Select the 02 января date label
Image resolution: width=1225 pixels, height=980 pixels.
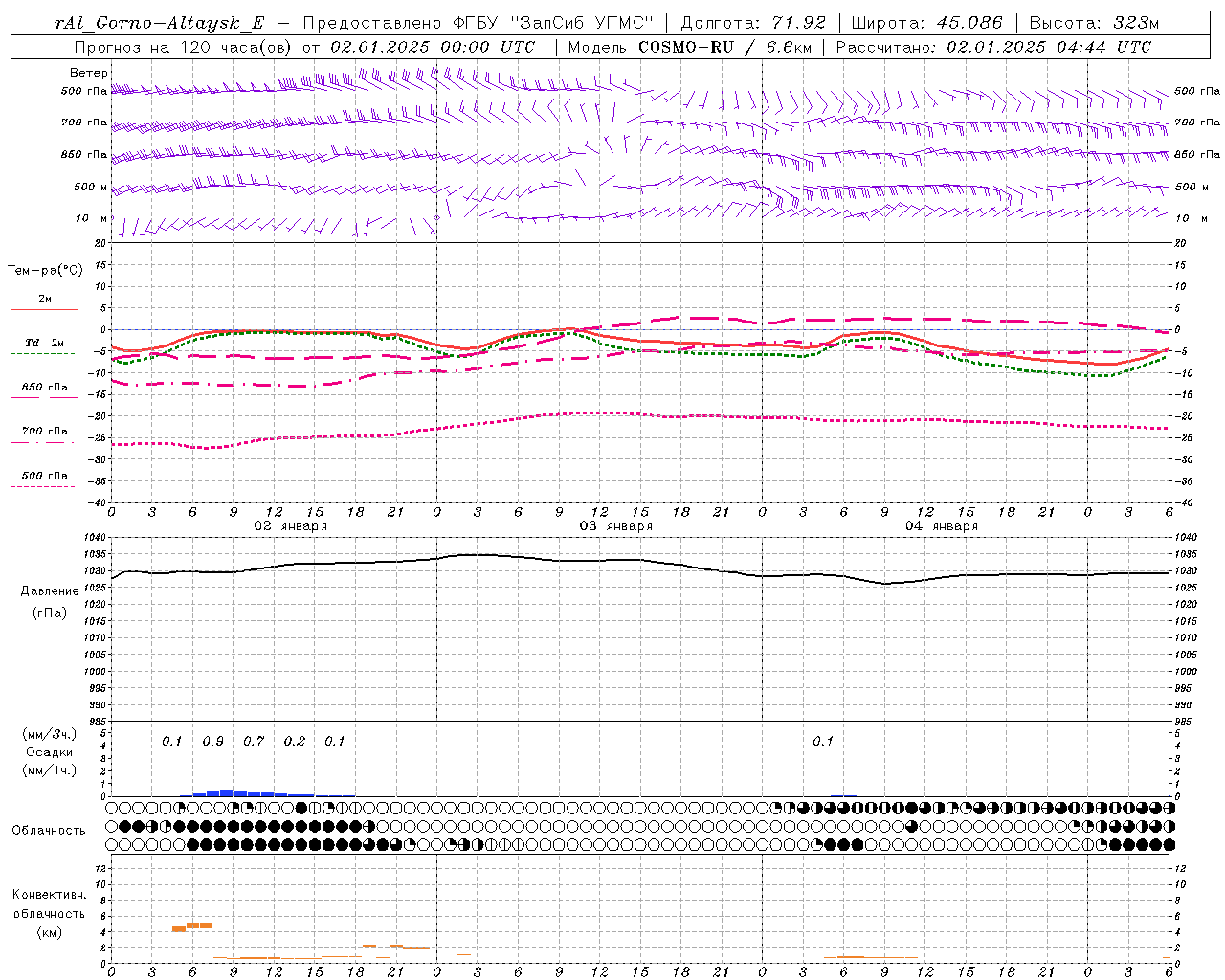[290, 526]
